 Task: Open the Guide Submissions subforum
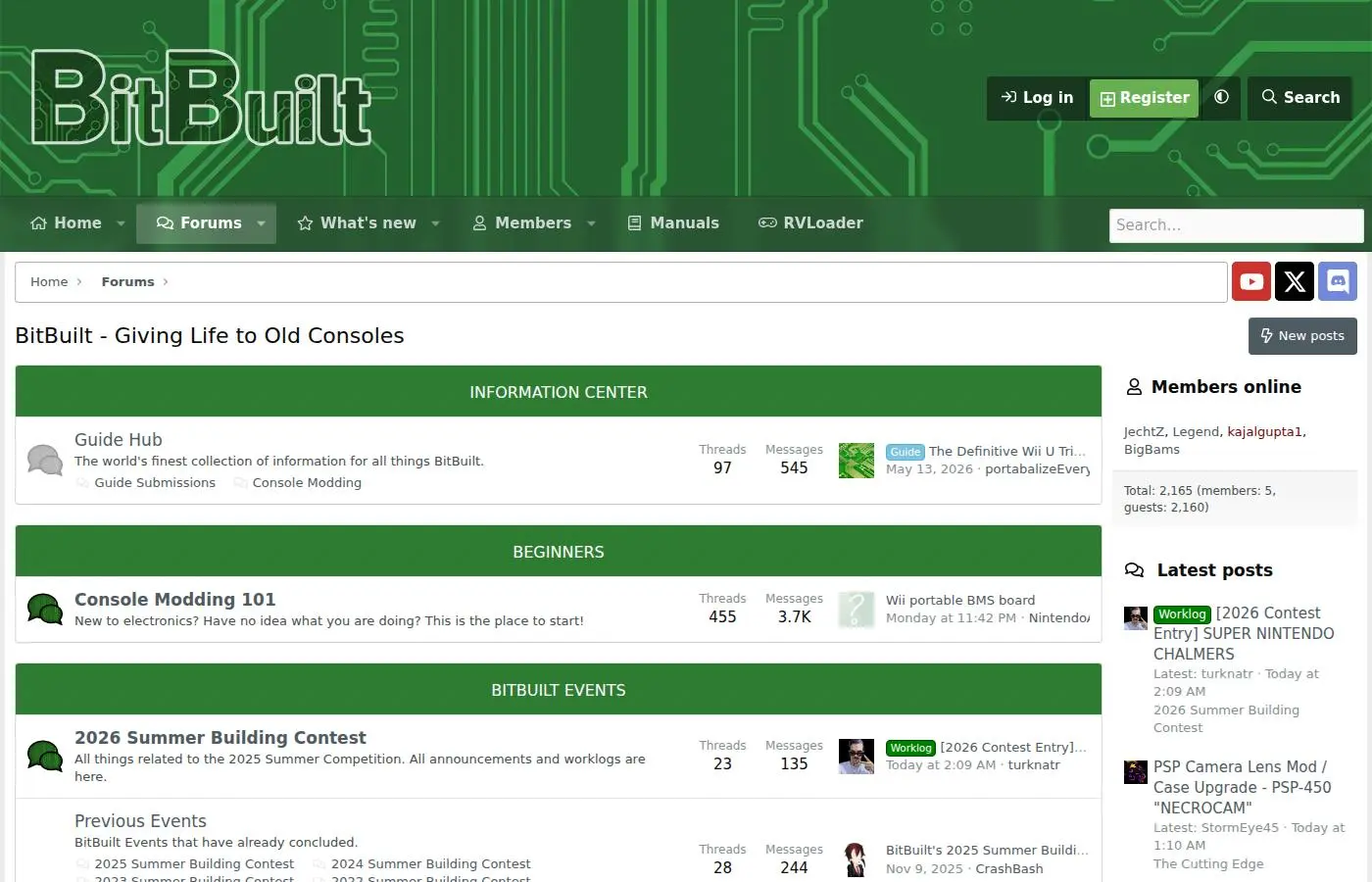tap(155, 483)
